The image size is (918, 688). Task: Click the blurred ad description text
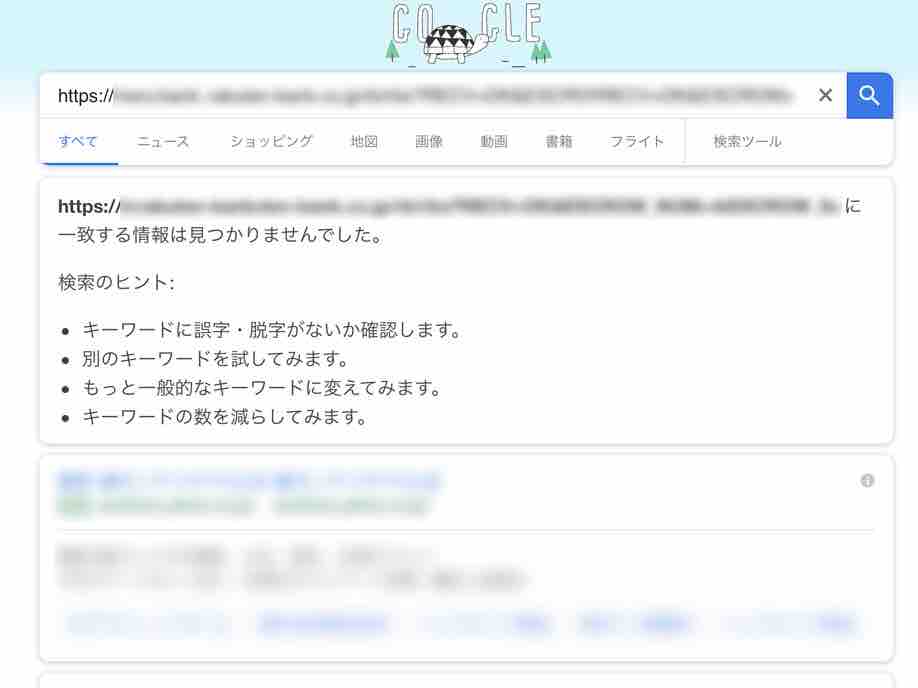[x=292, y=567]
